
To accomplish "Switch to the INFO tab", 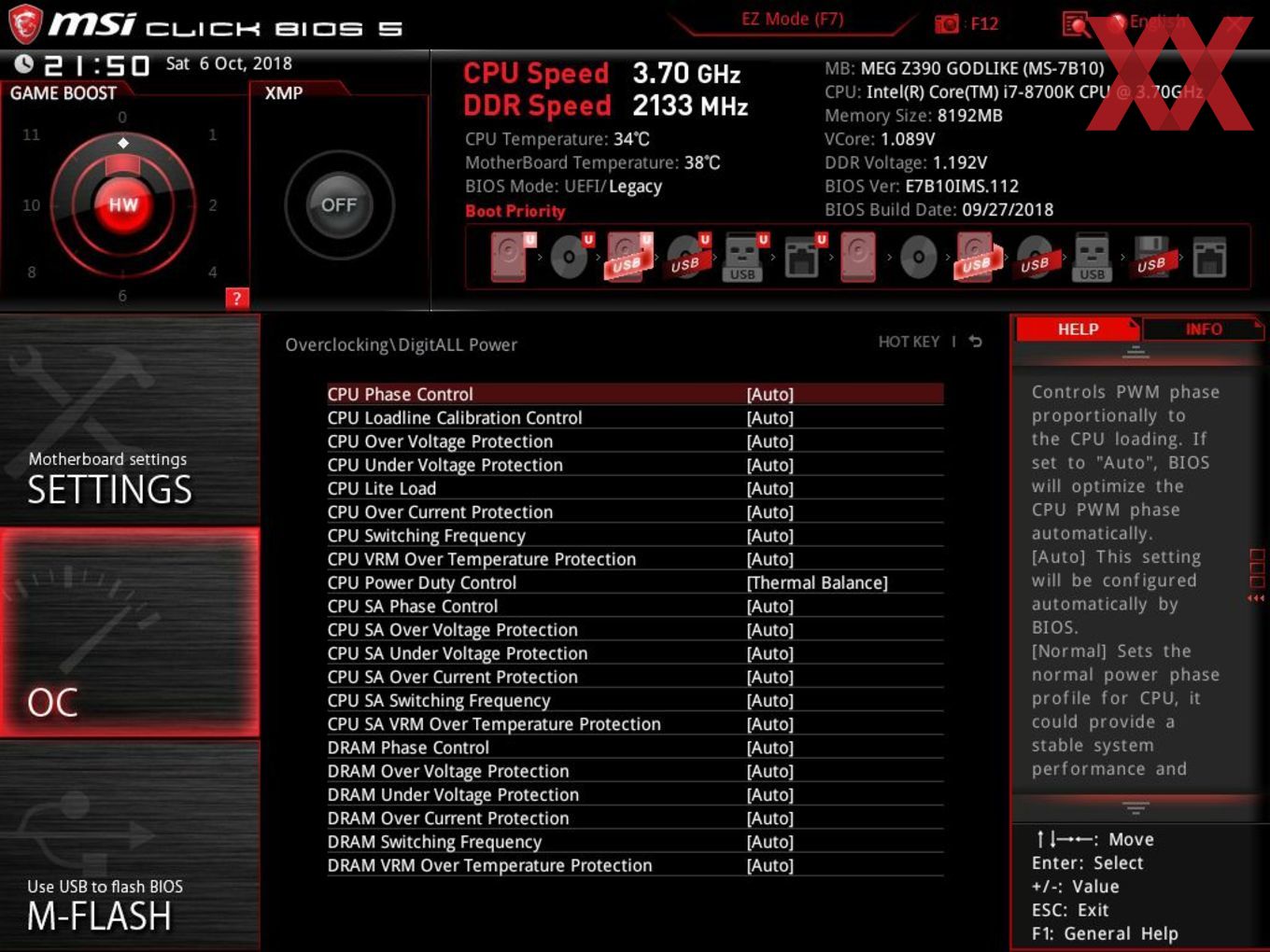I will click(1204, 329).
